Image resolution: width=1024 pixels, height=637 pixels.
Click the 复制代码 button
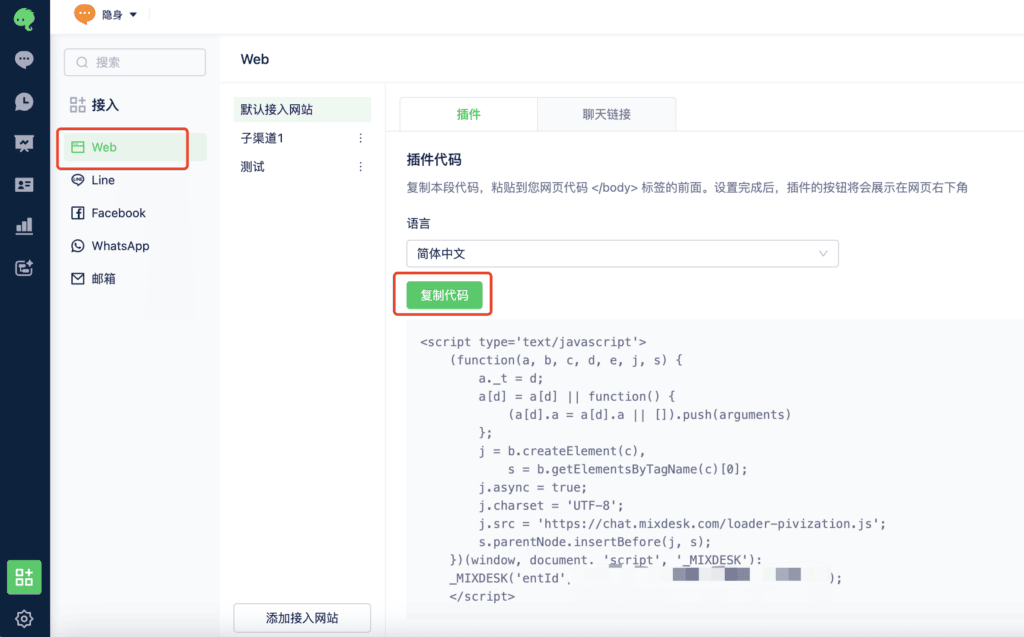444,295
